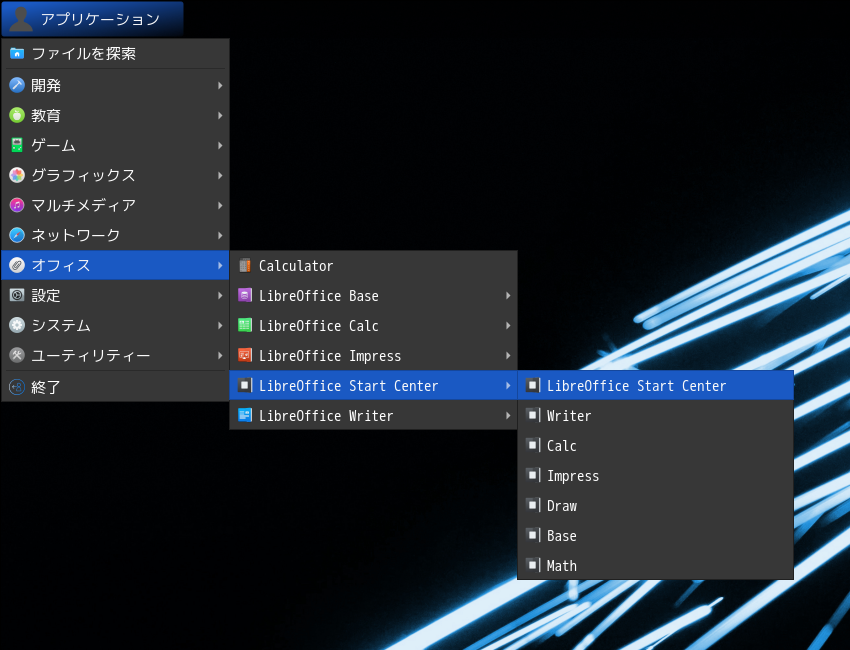This screenshot has height=650, width=850.
Task: Click the user avatar icon on Applications button
Action: (x=21, y=19)
